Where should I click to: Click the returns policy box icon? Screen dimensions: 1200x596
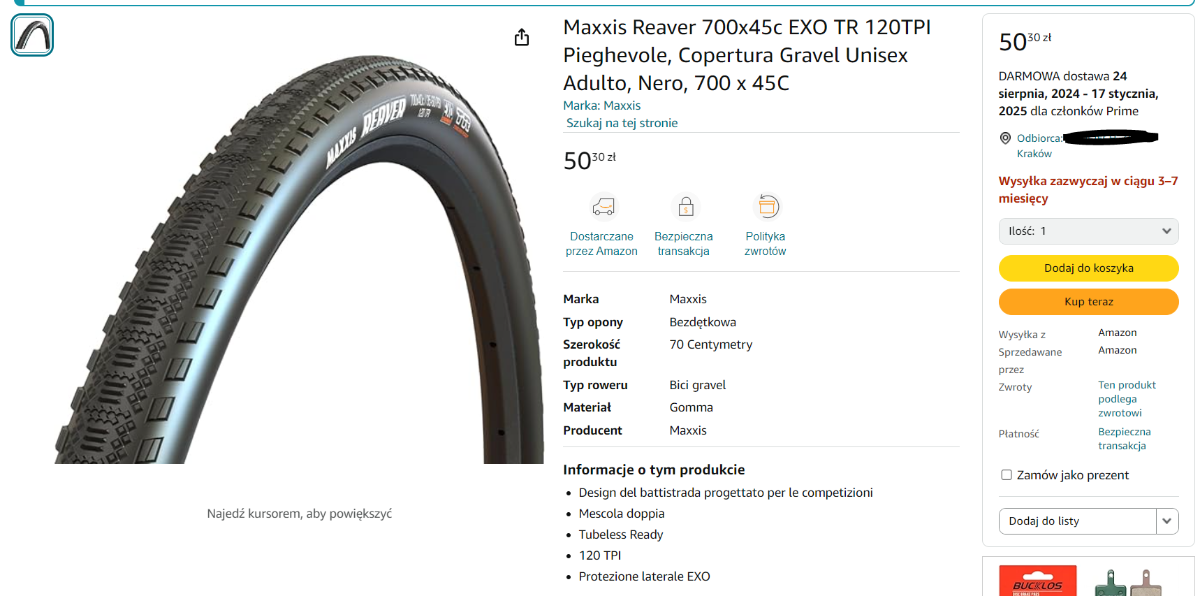point(766,207)
